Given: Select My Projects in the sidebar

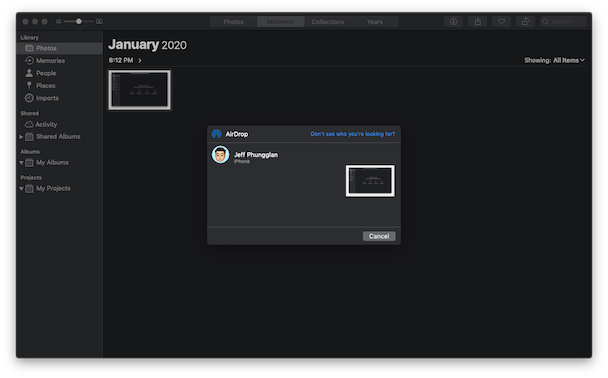Looking at the screenshot, I should click(60, 188).
